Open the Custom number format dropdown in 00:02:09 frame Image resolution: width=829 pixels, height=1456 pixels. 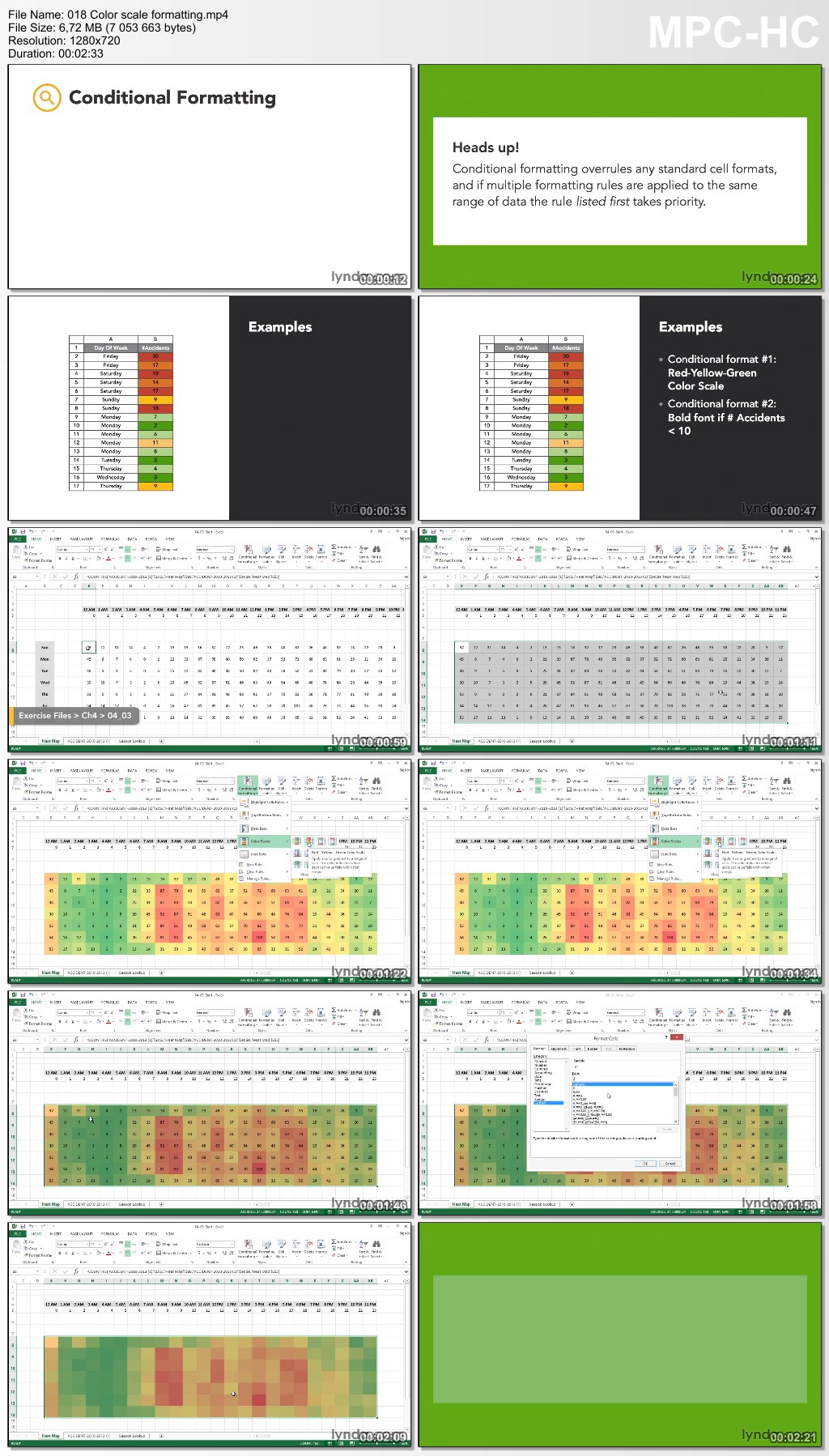click(x=215, y=1244)
